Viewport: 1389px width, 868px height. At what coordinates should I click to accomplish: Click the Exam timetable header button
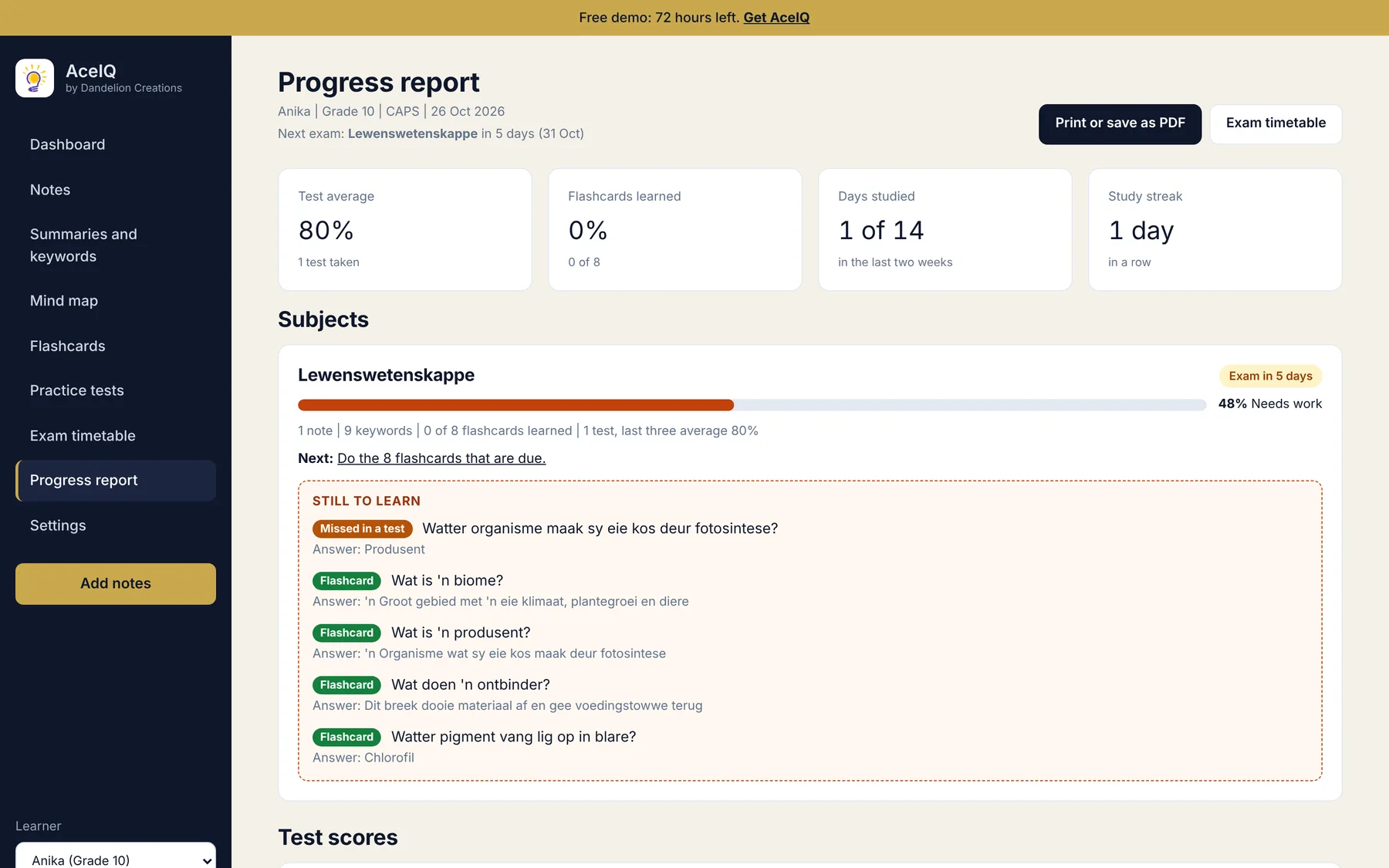[1276, 123]
